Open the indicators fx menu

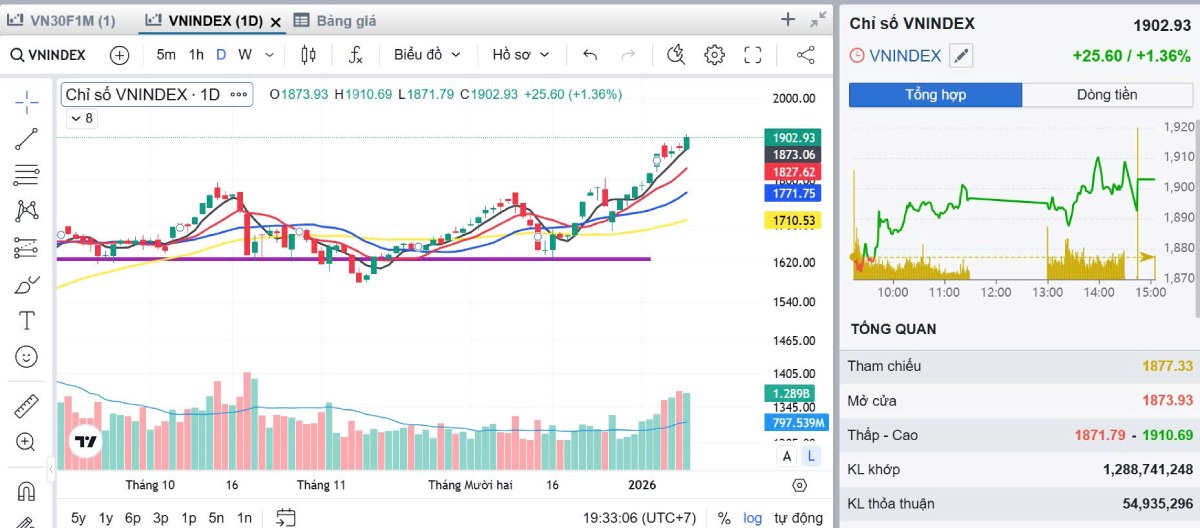355,55
